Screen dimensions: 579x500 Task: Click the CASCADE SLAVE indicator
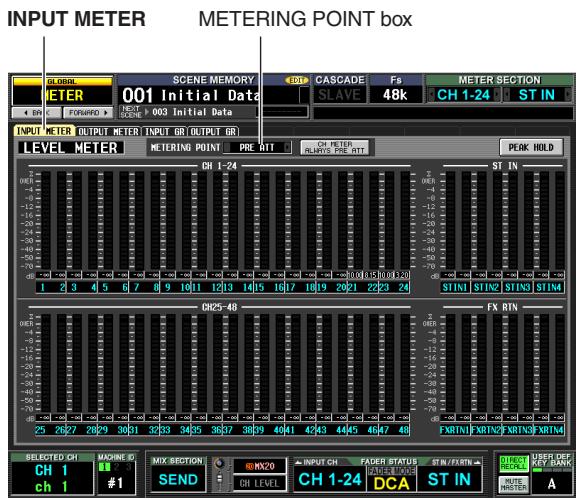click(x=339, y=95)
